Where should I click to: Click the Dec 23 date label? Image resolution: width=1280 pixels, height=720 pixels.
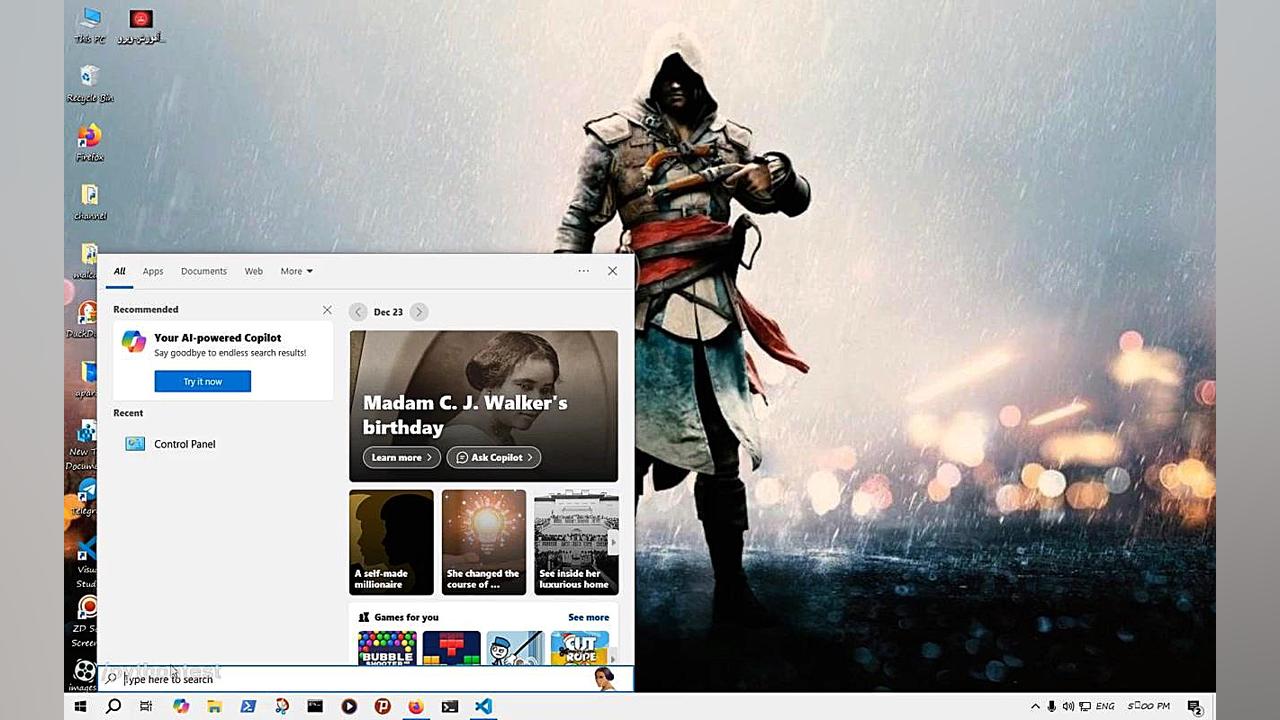(388, 312)
